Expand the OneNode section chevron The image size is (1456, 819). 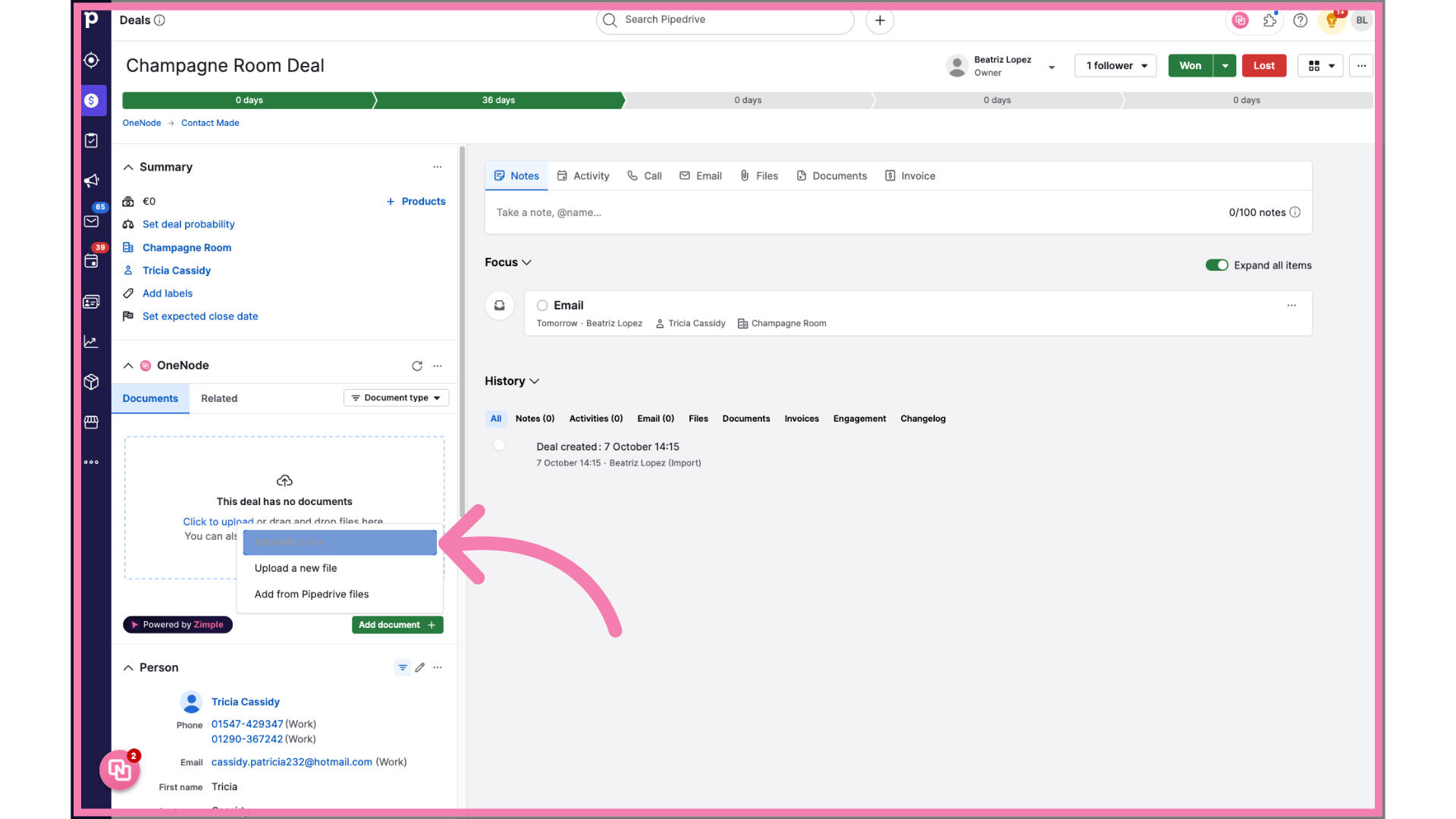pyautogui.click(x=128, y=365)
